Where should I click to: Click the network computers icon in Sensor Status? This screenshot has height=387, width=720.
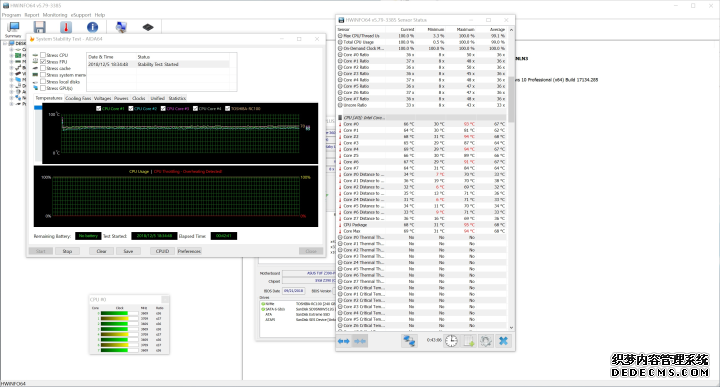click(x=409, y=341)
